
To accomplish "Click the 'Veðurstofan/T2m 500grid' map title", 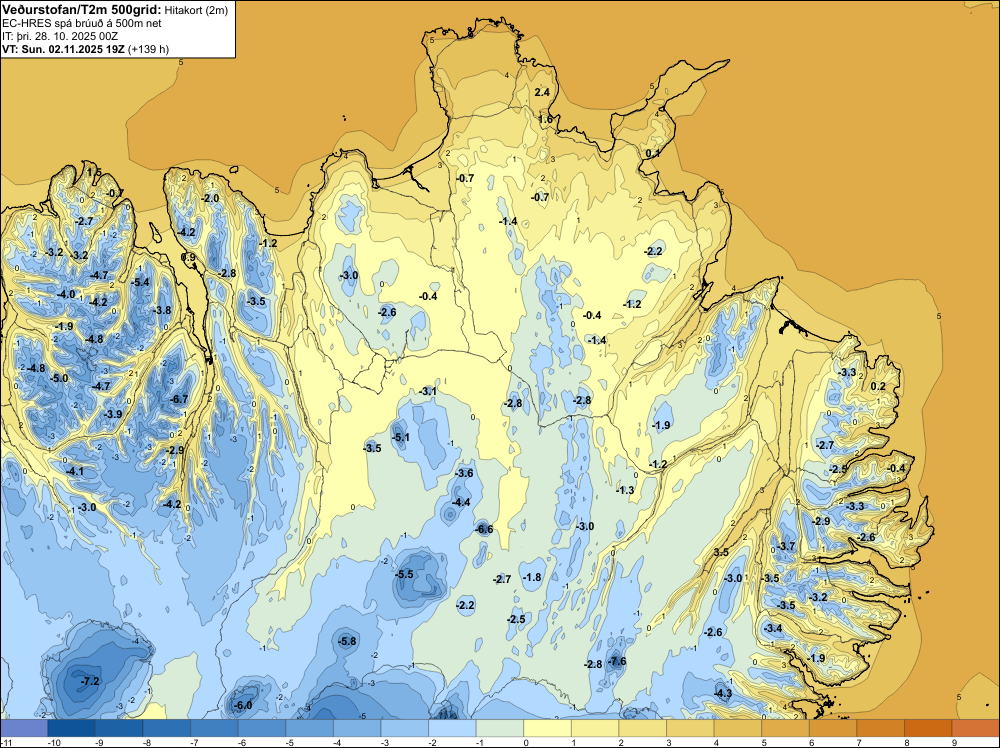I will (x=80, y=9).
